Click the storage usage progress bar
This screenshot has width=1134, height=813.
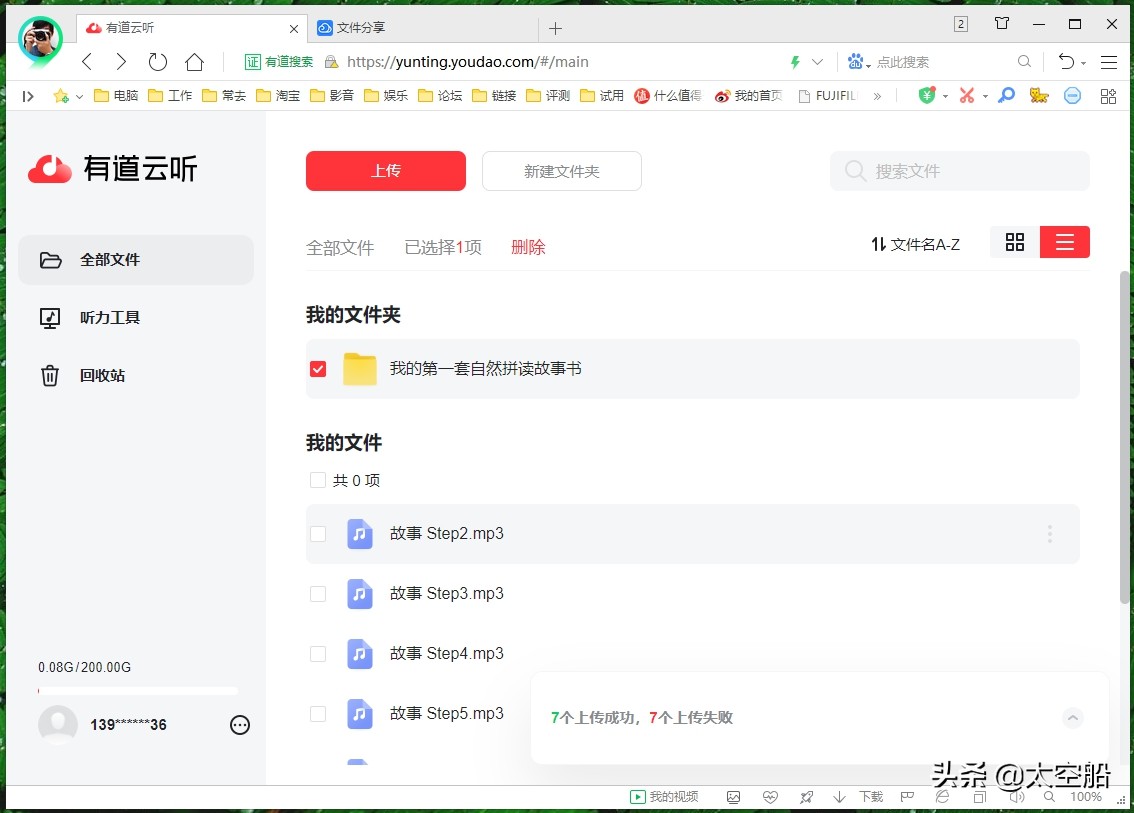(x=138, y=690)
